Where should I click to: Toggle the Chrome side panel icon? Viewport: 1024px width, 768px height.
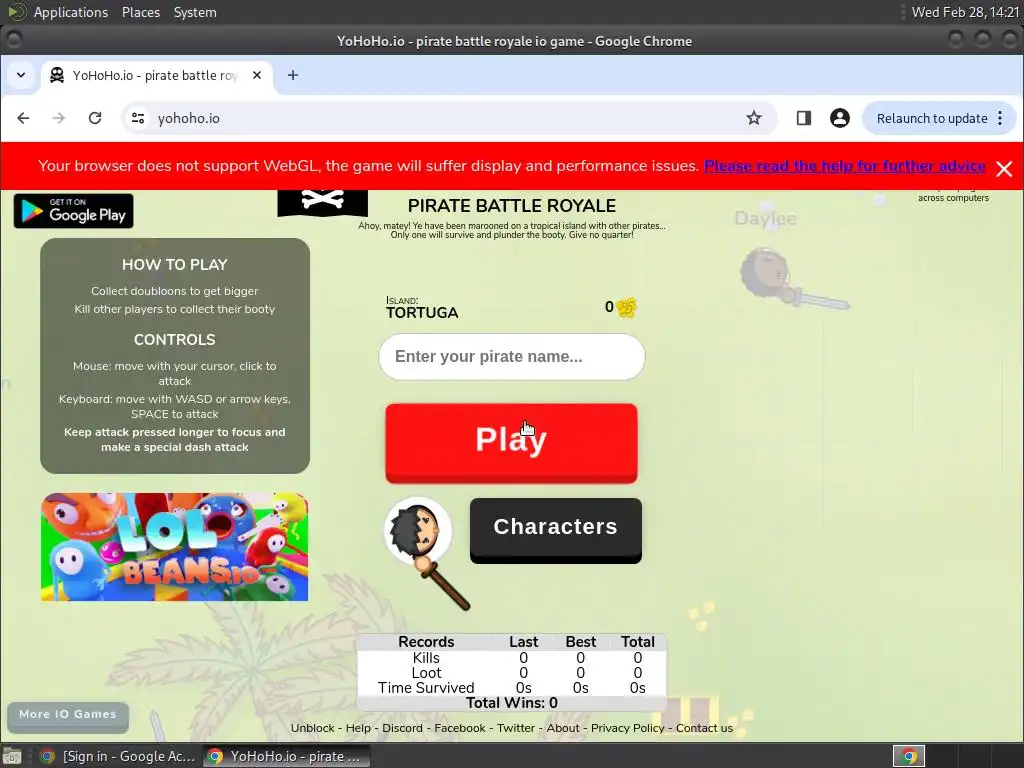click(804, 118)
